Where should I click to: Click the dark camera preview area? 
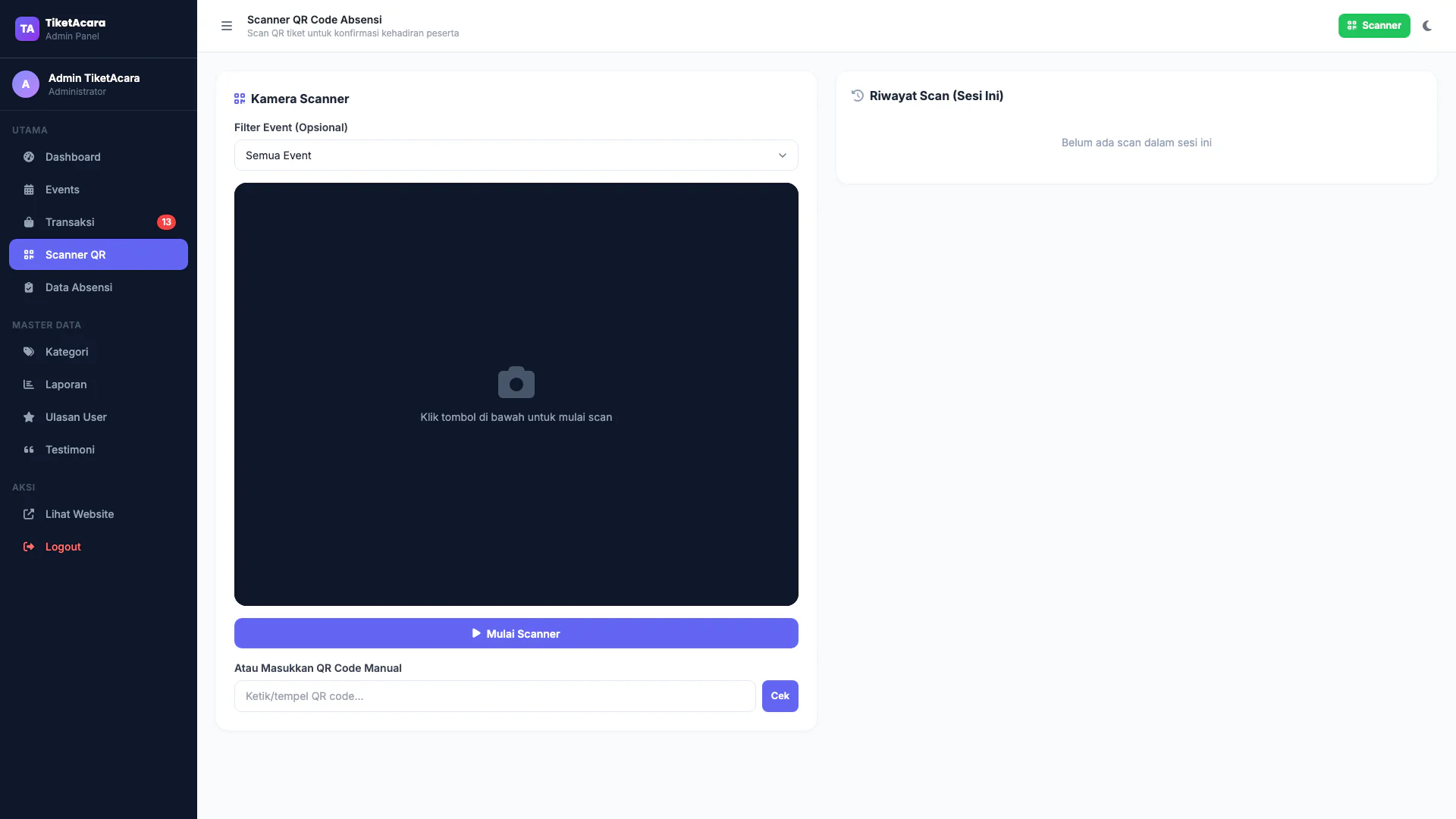pos(516,394)
